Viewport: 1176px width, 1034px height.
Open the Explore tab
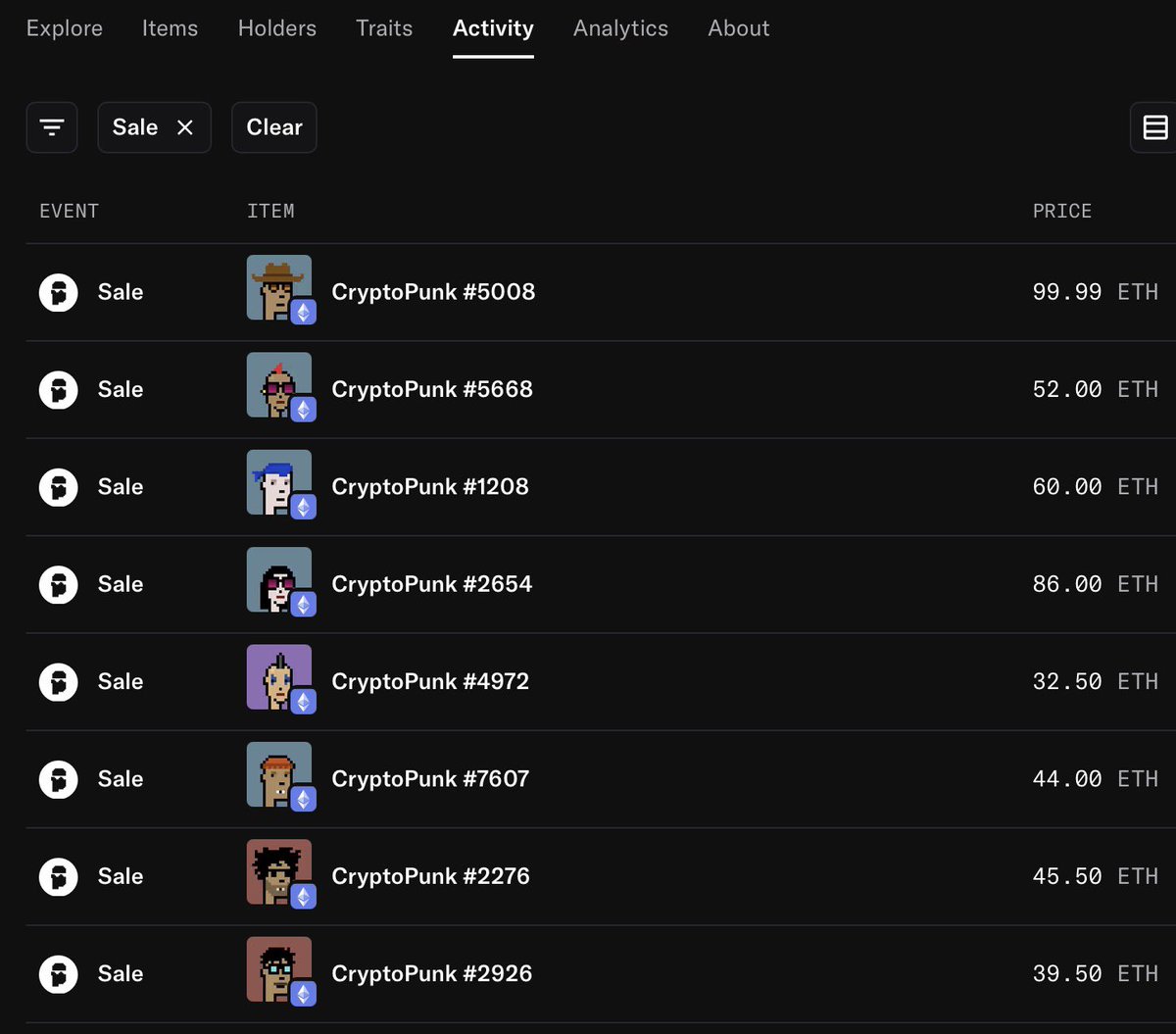pyautogui.click(x=65, y=28)
